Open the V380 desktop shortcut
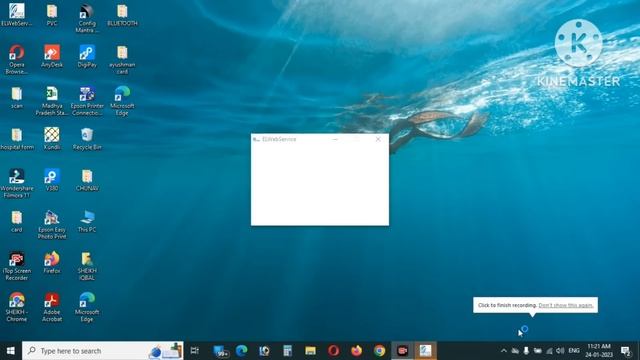Image resolution: width=640 pixels, height=360 pixels. coord(52,180)
